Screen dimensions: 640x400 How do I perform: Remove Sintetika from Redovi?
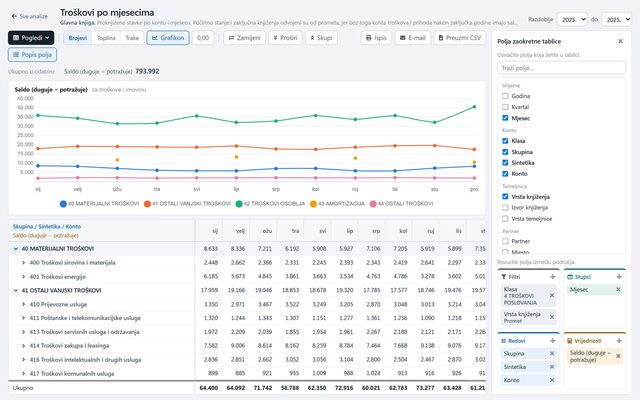point(552,367)
